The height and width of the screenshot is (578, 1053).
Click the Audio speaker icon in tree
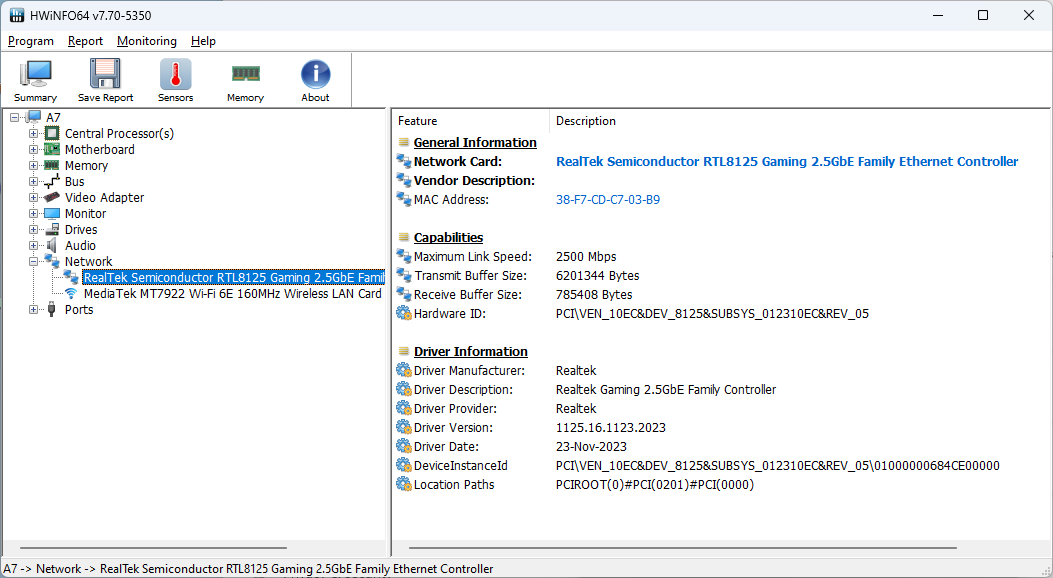tap(52, 246)
